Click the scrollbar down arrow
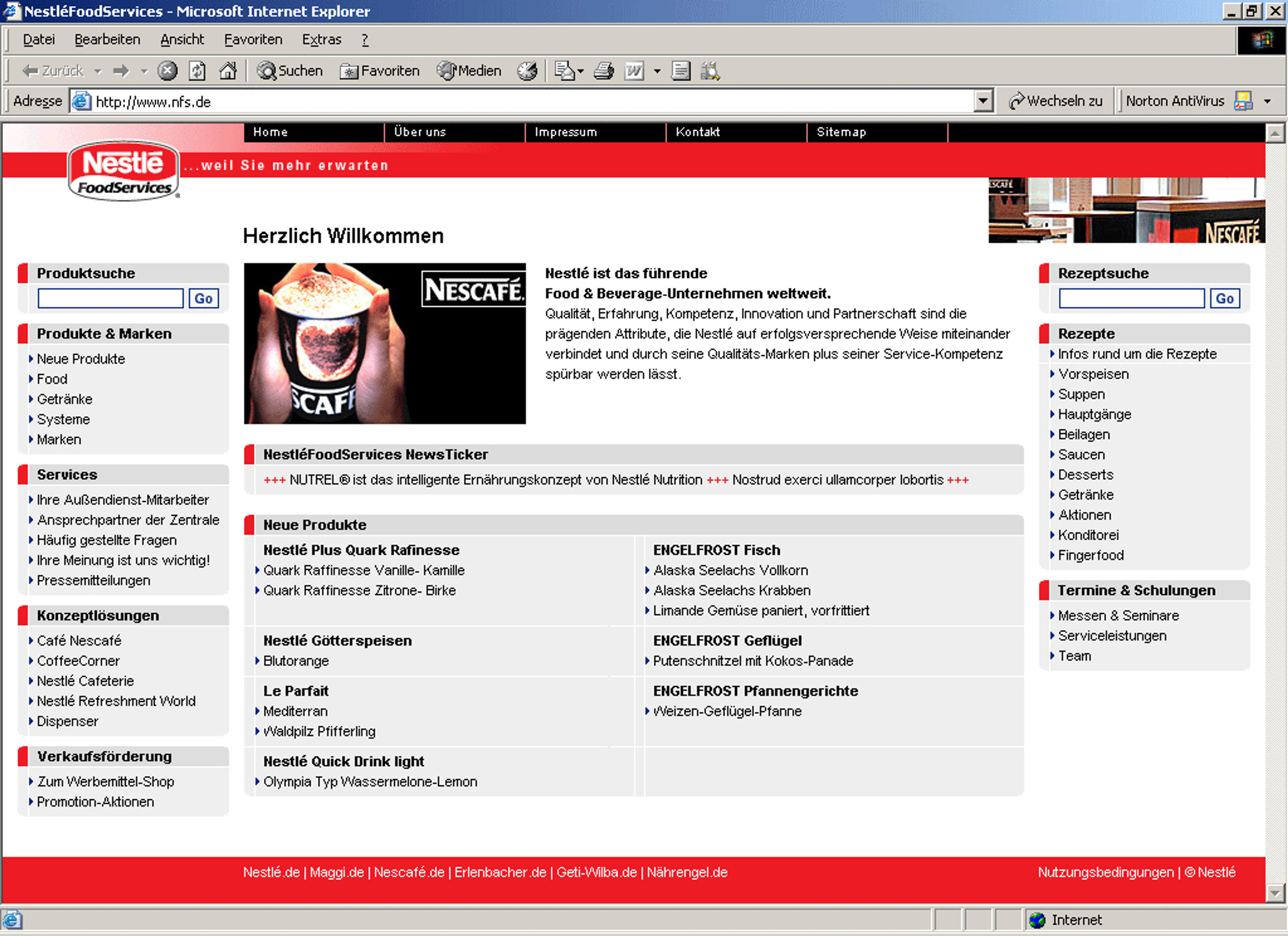The width and height of the screenshot is (1288, 936). (1274, 893)
